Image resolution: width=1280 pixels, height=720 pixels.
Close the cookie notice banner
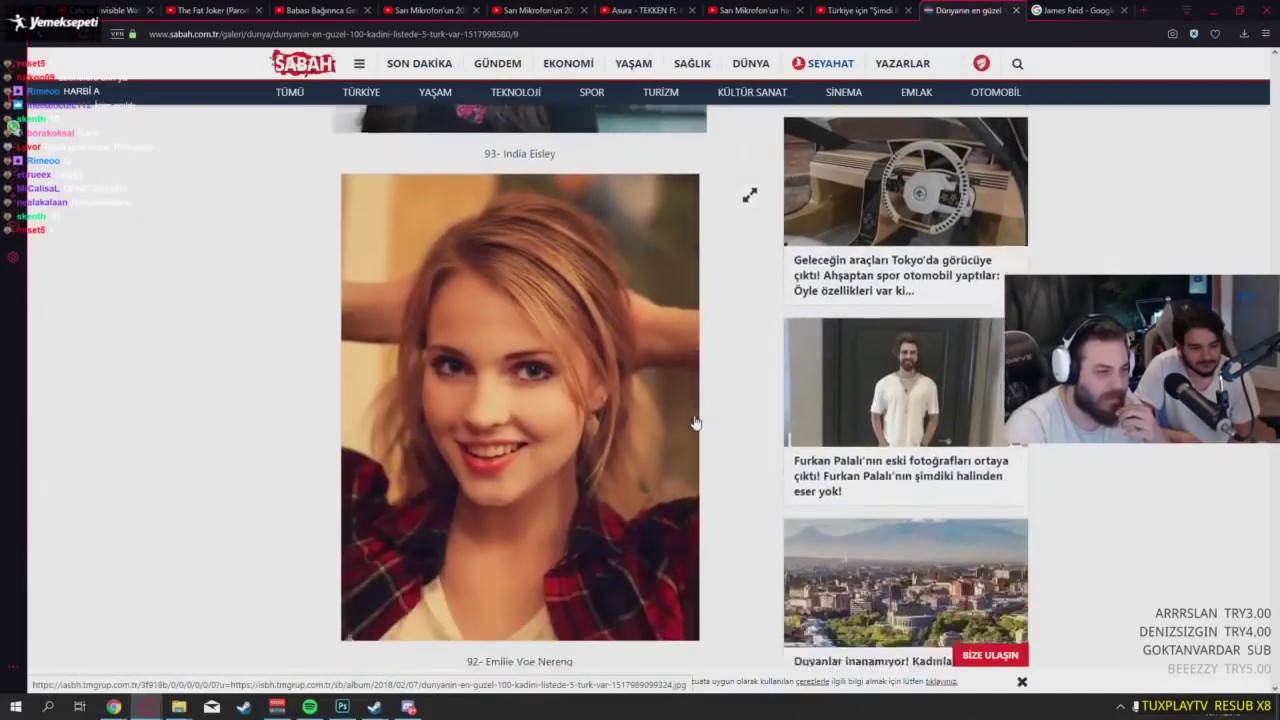1022,682
